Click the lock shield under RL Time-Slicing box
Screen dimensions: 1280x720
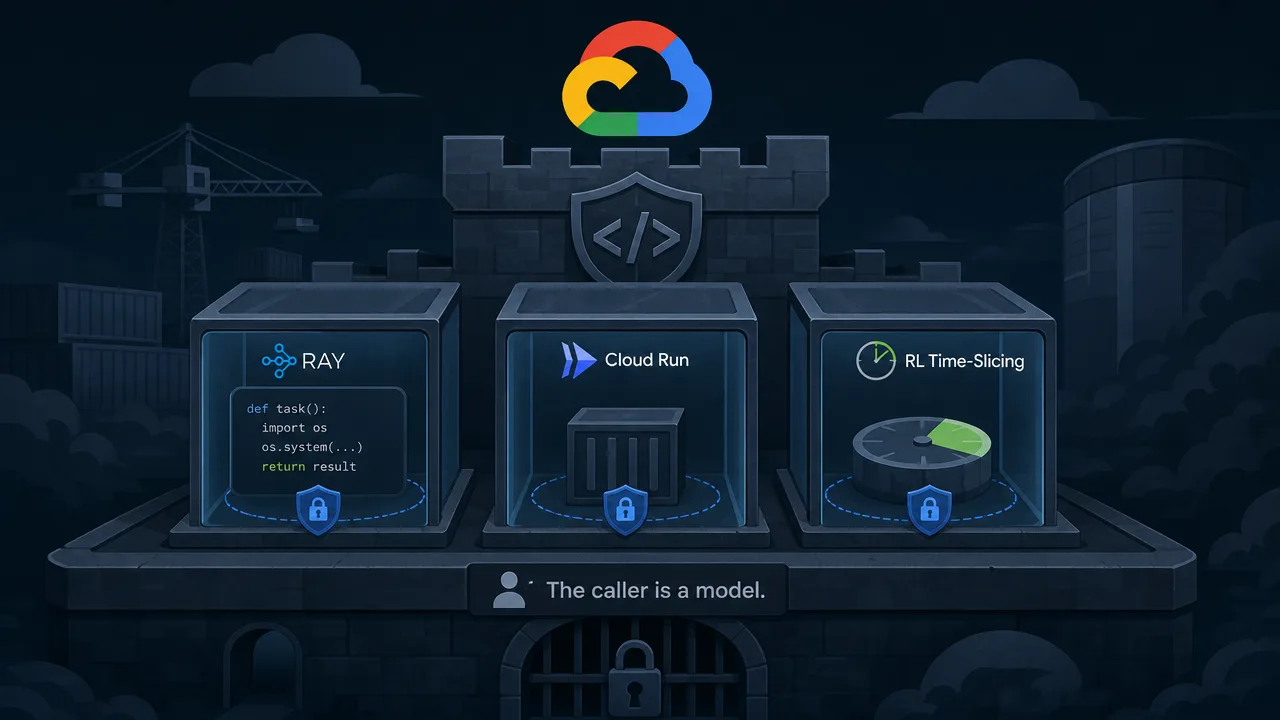(928, 509)
